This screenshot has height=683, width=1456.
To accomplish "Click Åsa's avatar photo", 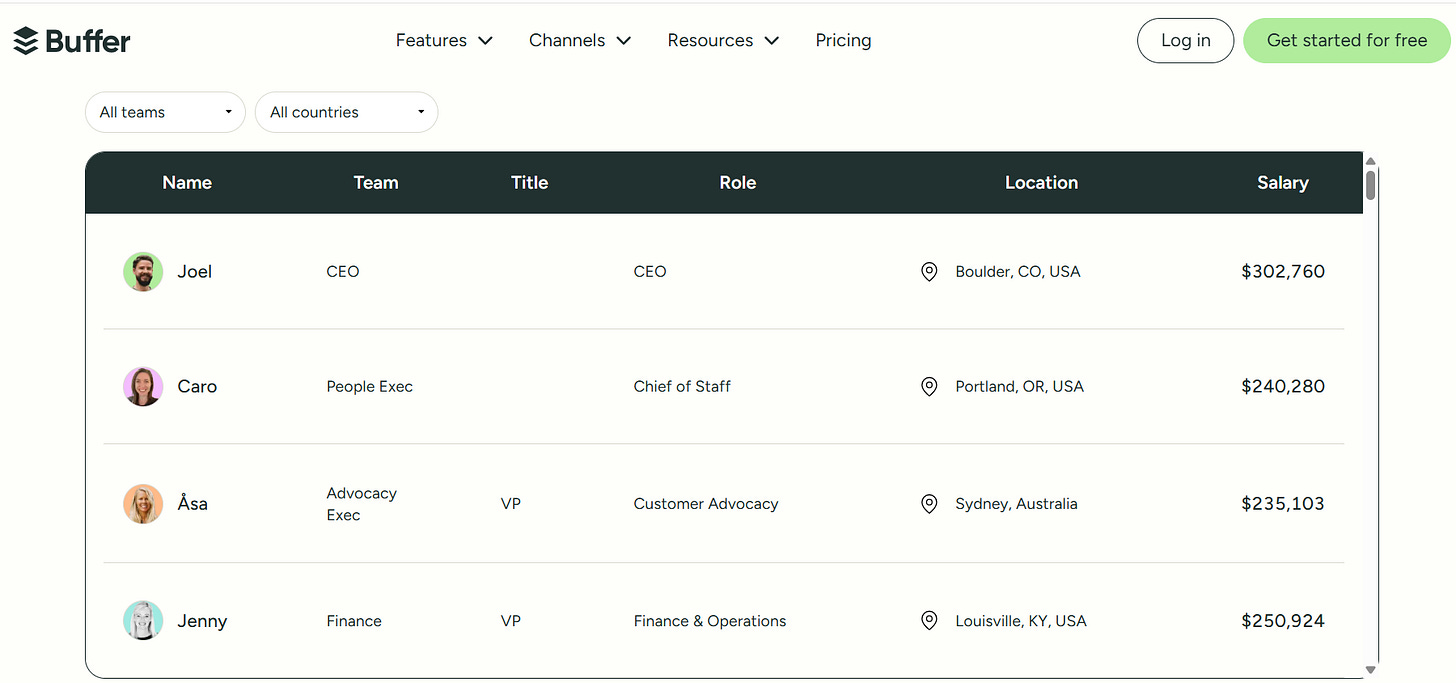I will [143, 504].
